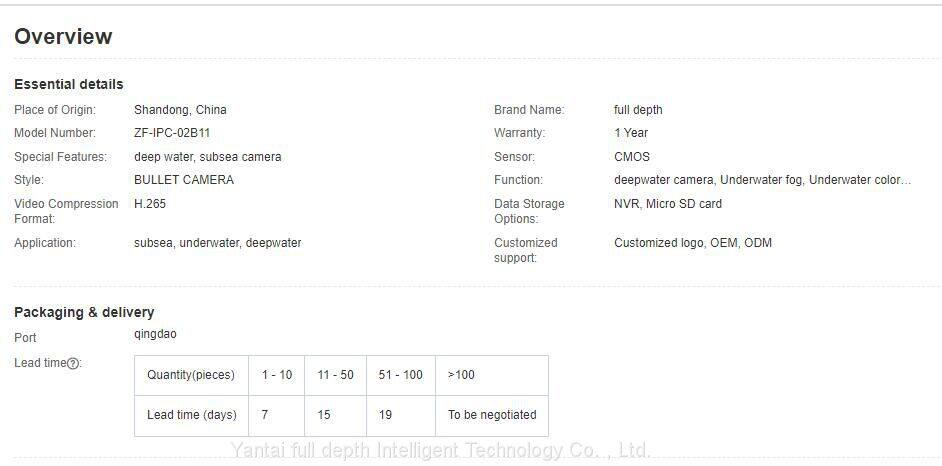This screenshot has height=466, width=942.
Task: Click the '>100' quantity cell
Action: tap(461, 375)
